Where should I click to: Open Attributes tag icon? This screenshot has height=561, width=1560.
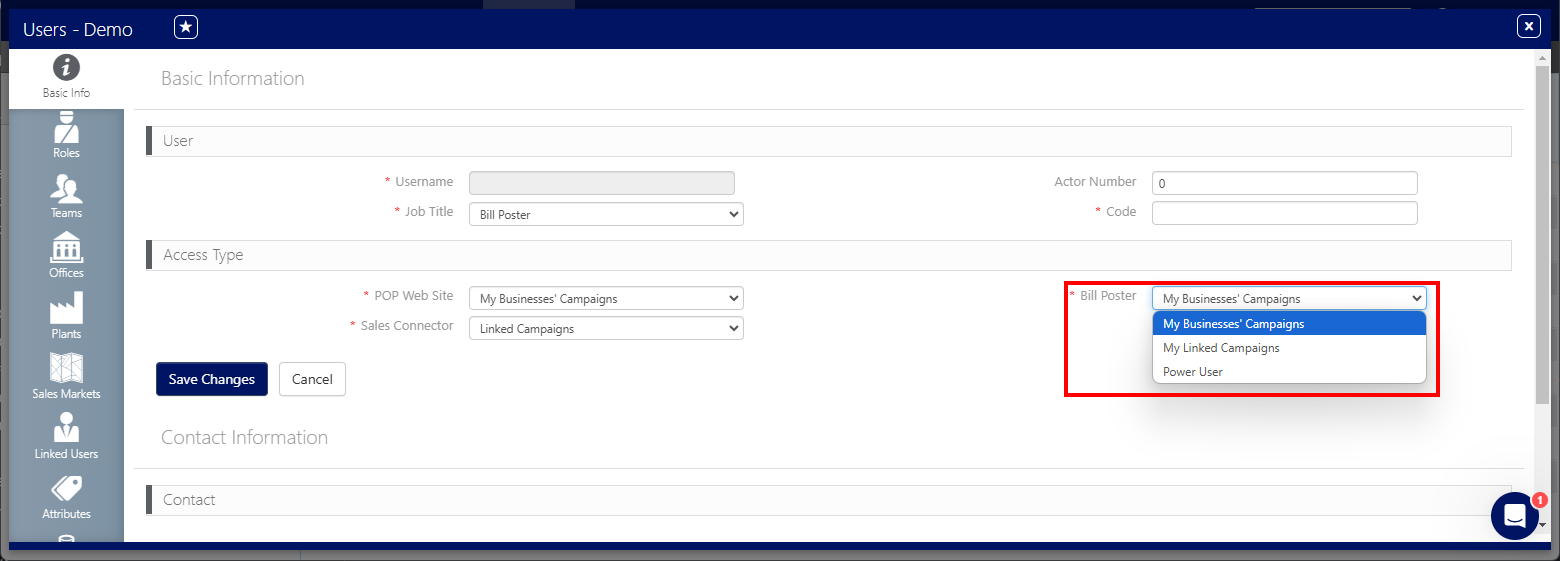point(66,490)
